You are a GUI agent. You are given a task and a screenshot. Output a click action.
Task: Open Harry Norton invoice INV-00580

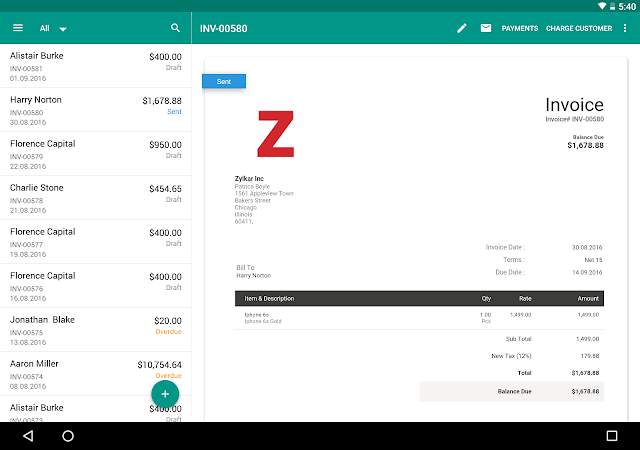(x=96, y=110)
